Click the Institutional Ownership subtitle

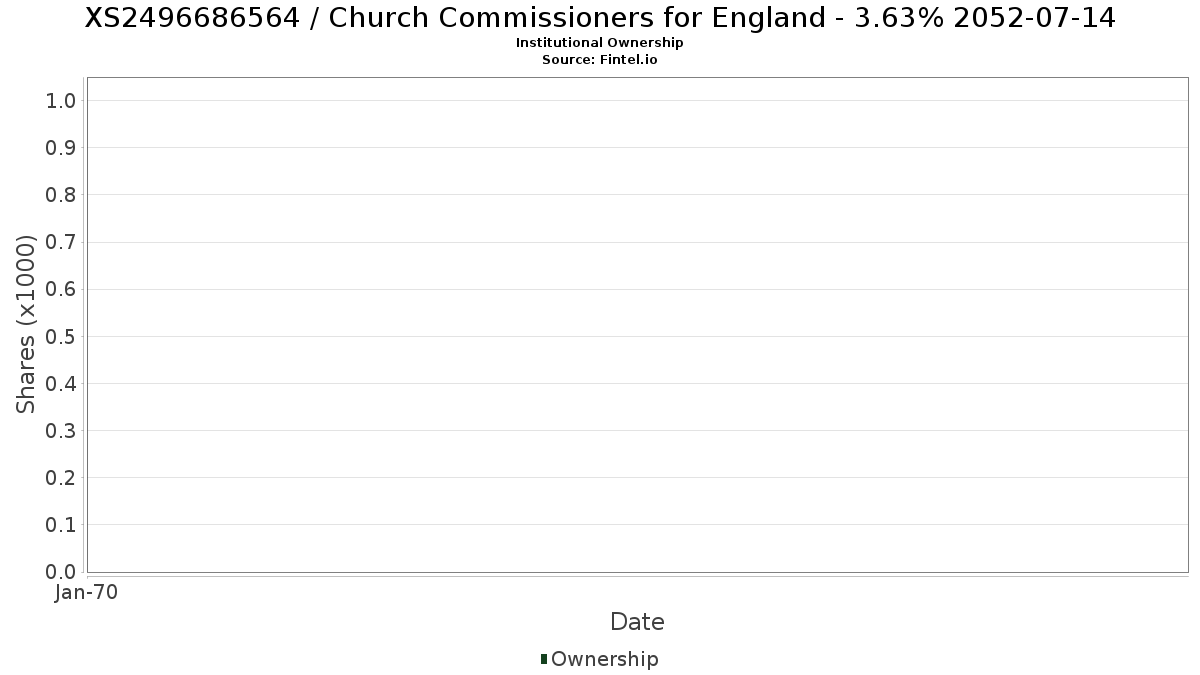599,43
